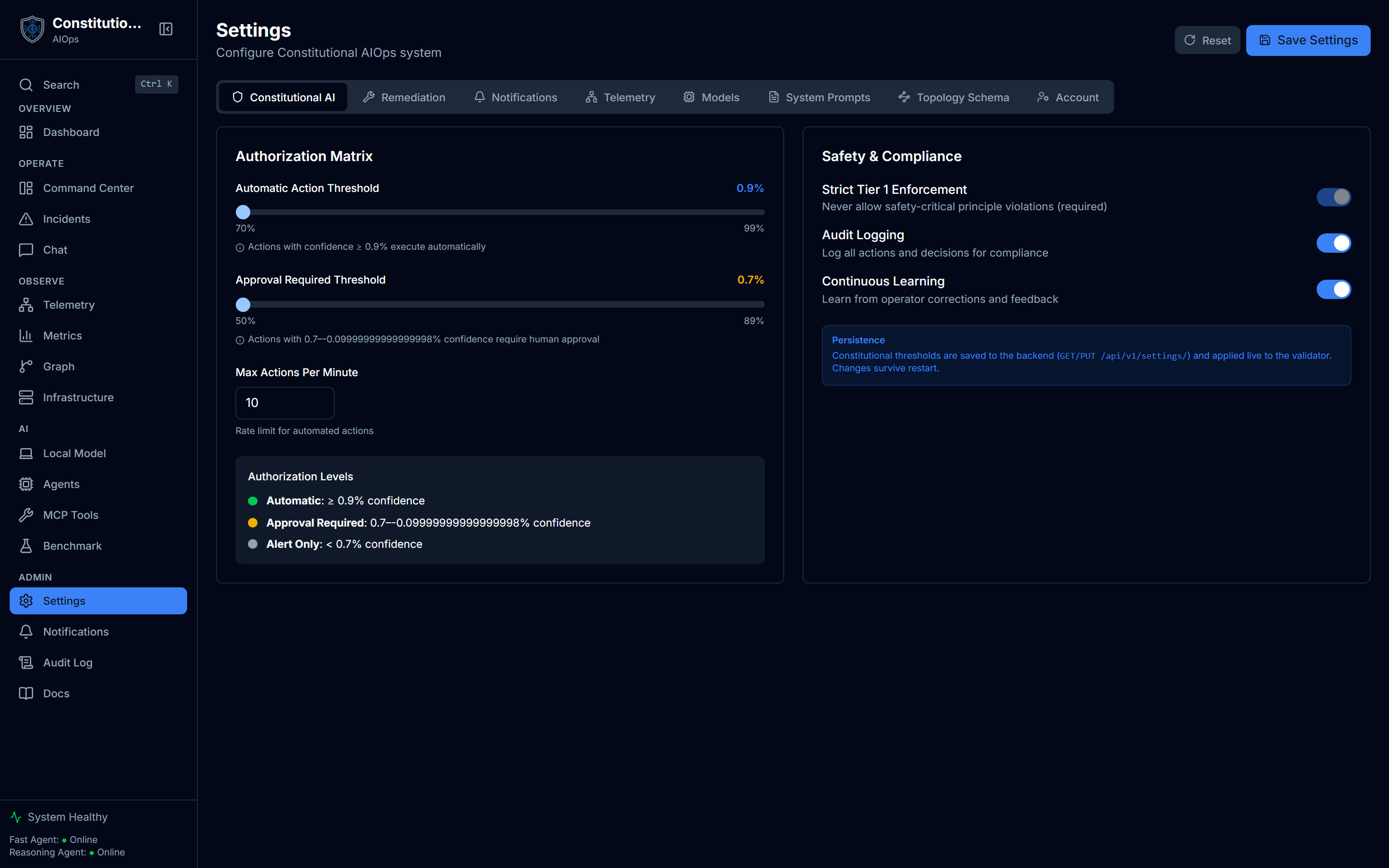This screenshot has width=1389, height=868.
Task: Switch to the Telemetry settings tab
Action: 620,97
